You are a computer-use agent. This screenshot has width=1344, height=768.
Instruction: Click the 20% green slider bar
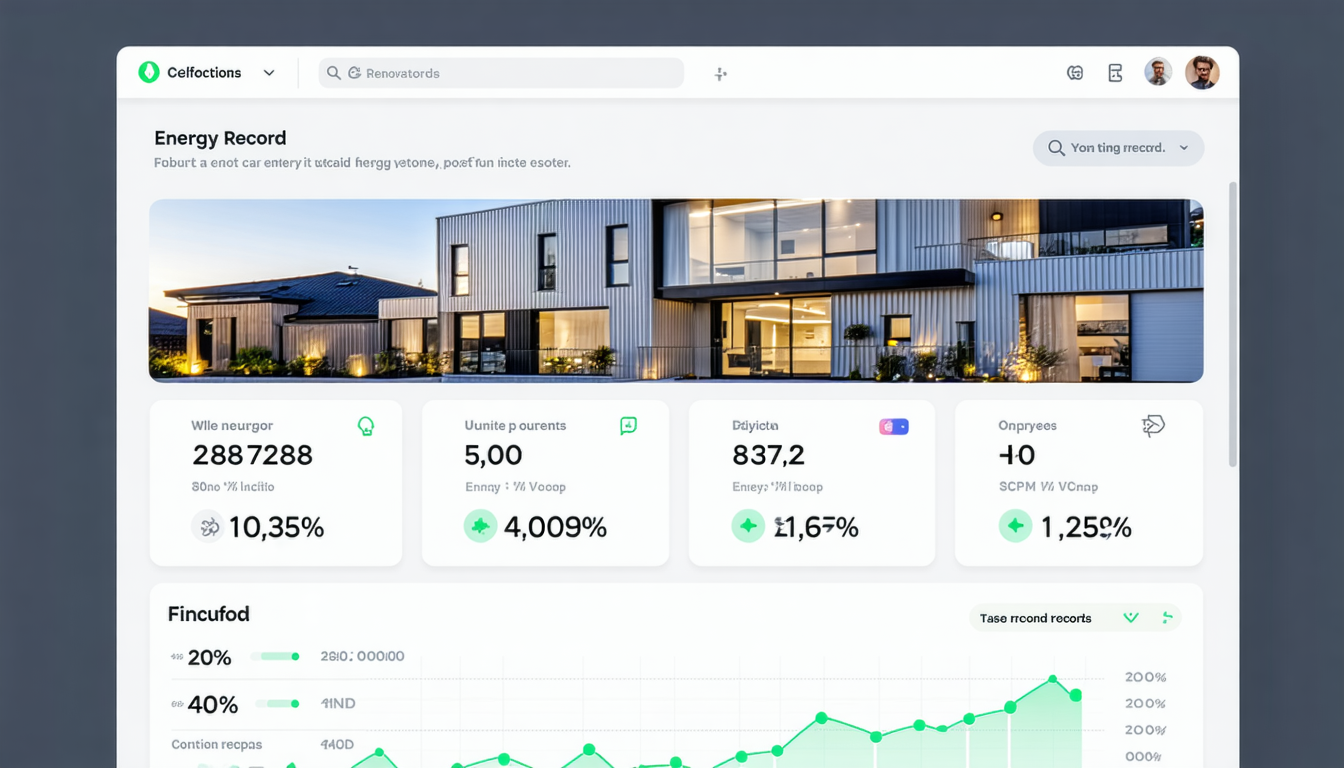pos(275,657)
